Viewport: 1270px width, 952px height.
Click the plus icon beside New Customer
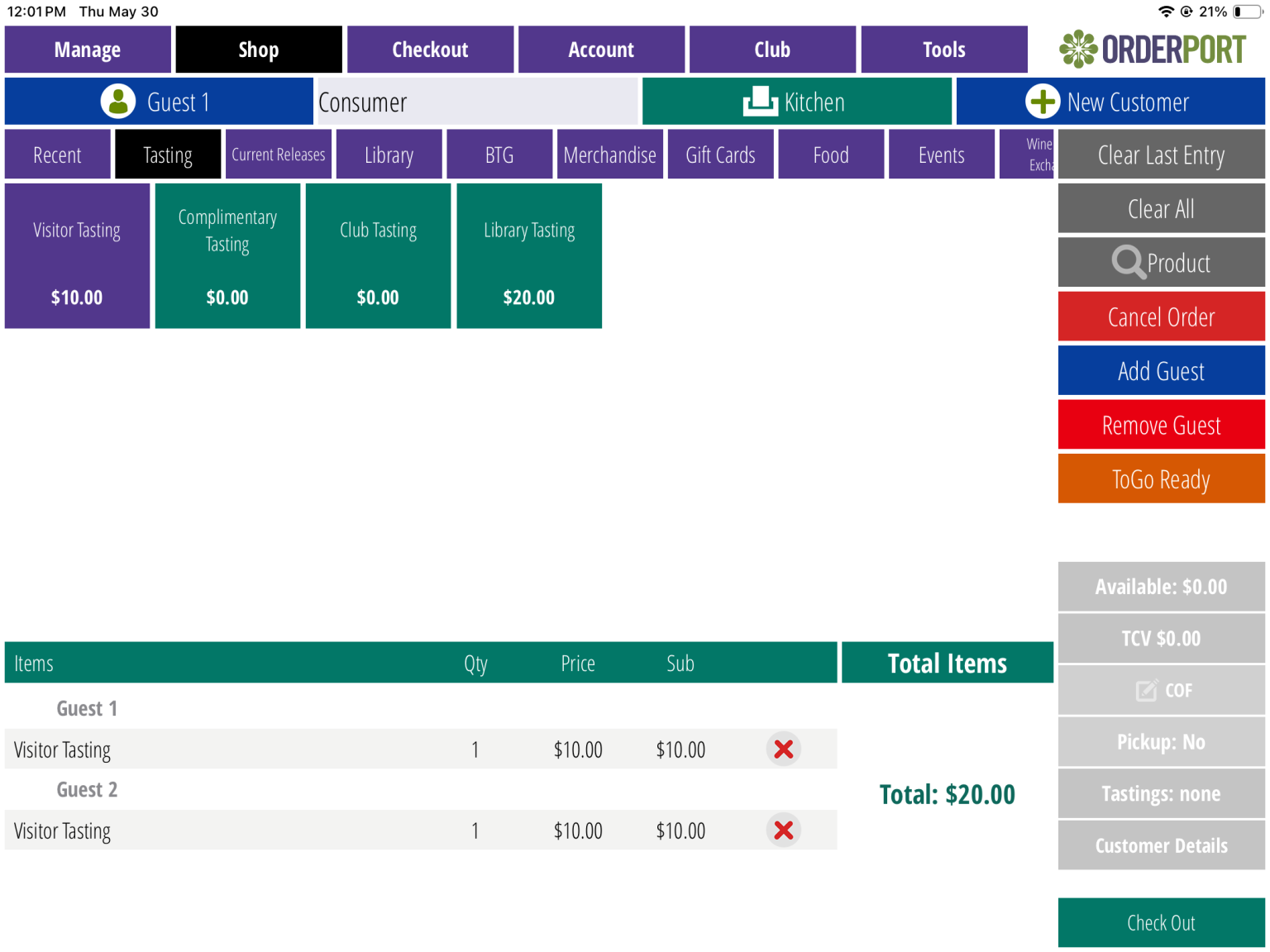coord(1043,101)
